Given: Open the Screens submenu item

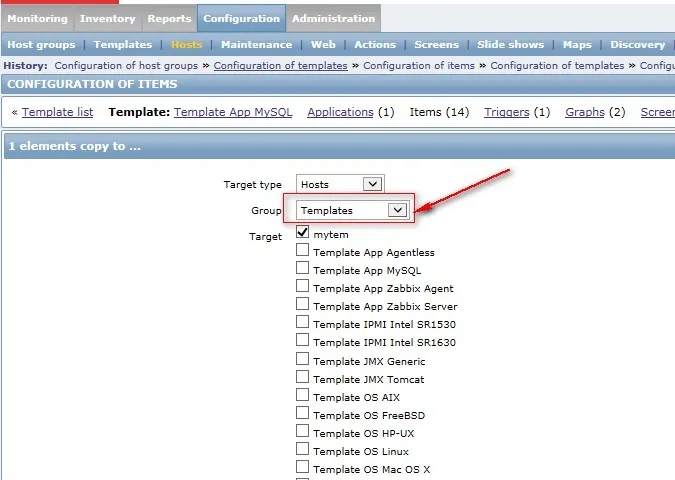Looking at the screenshot, I should coord(437,44).
